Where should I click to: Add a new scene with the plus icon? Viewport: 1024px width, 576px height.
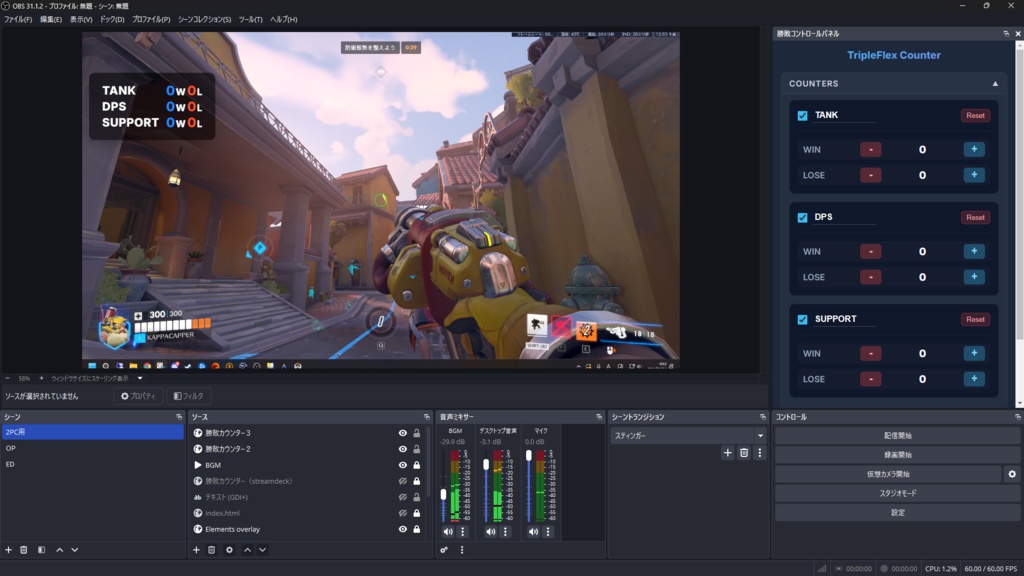[8, 550]
